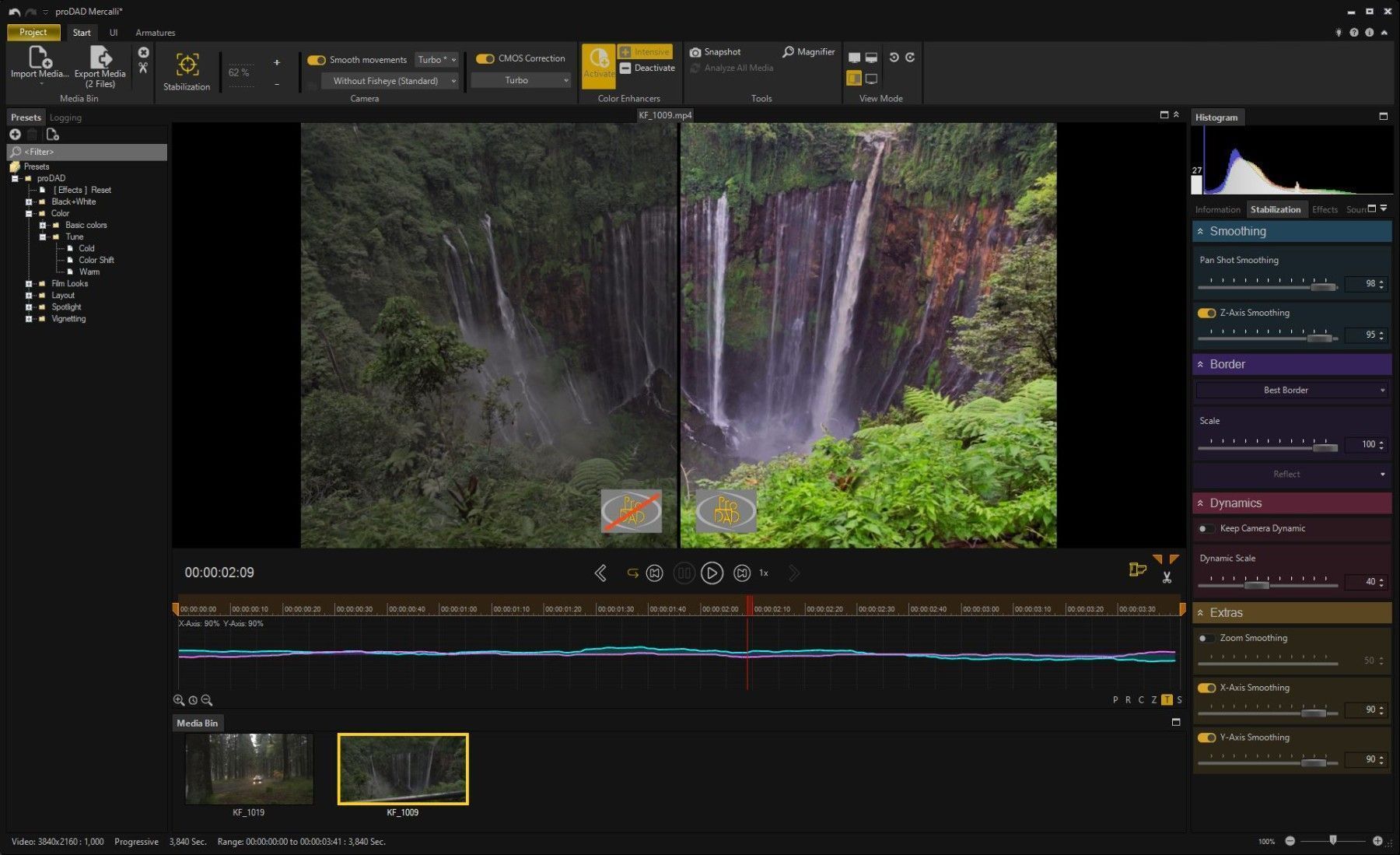Switch to the Armatures menu tab
1400x855 pixels.
(x=155, y=33)
